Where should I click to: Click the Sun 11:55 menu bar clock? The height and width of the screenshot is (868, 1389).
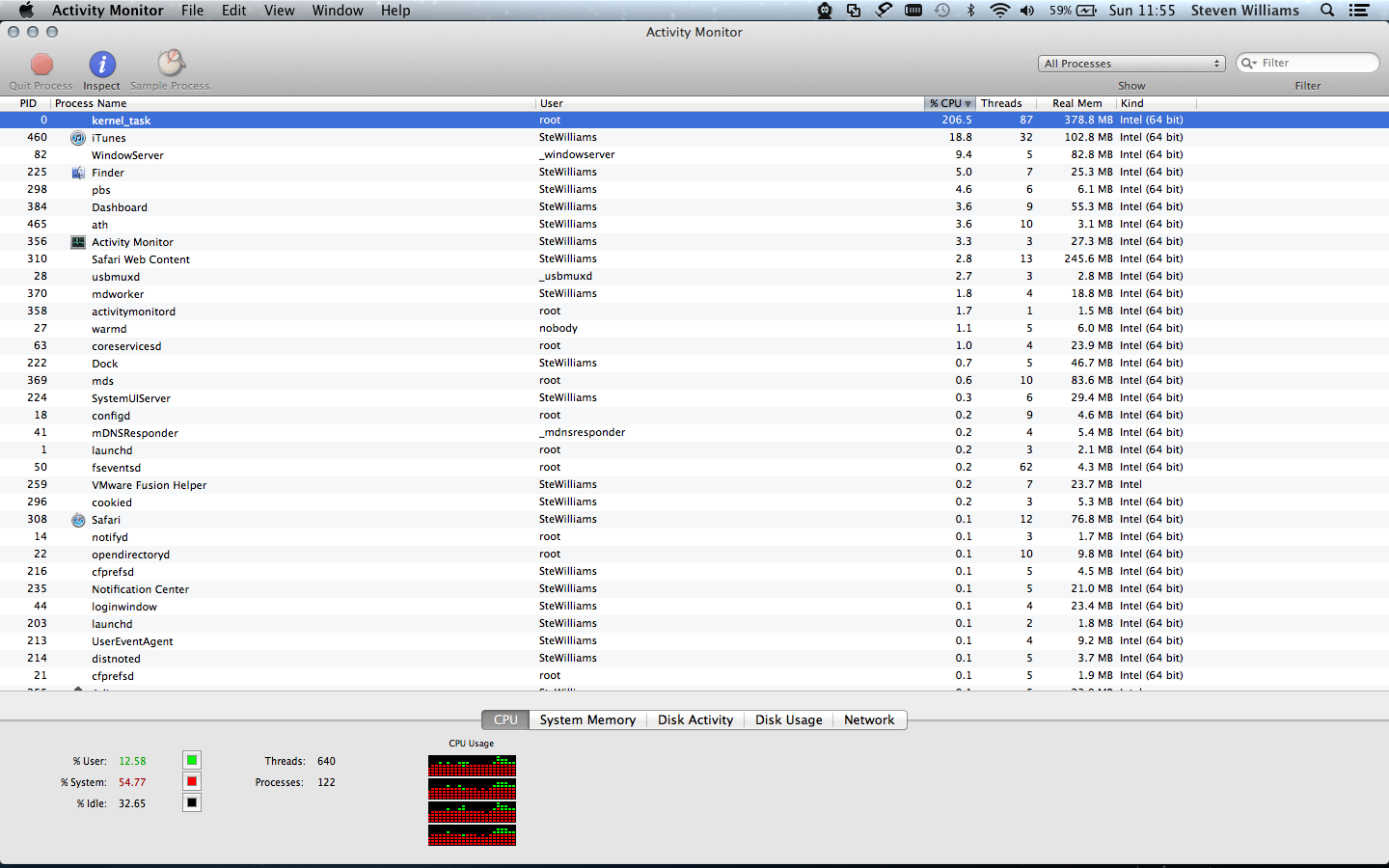(1142, 11)
